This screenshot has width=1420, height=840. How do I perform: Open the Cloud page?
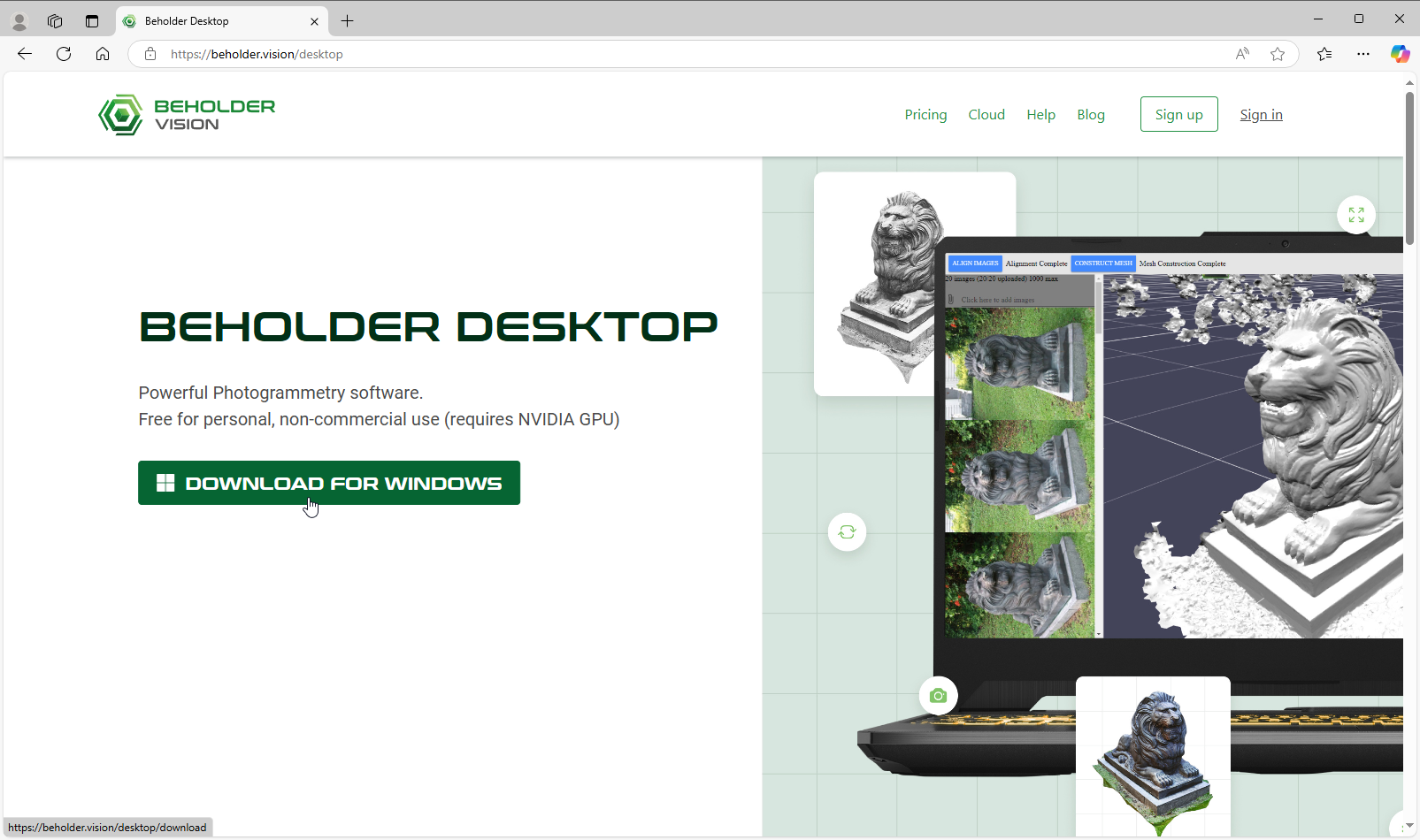(986, 115)
